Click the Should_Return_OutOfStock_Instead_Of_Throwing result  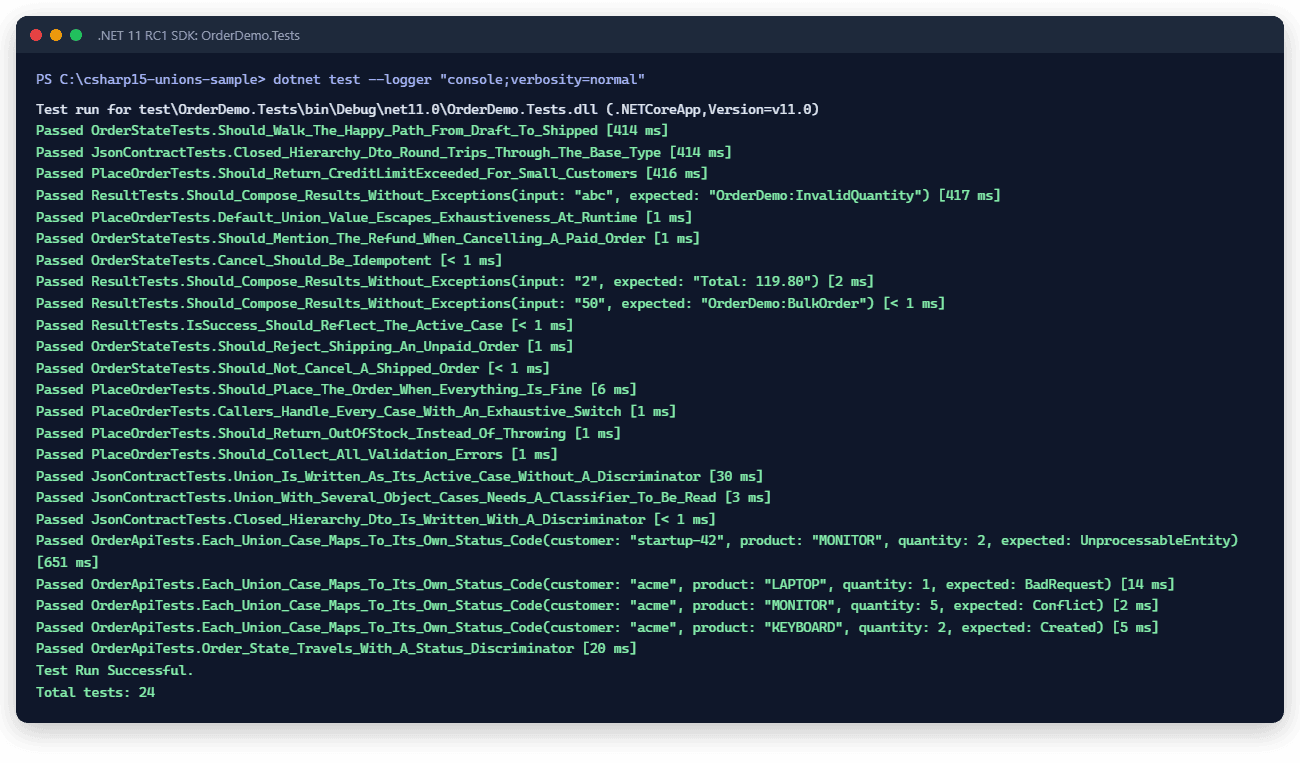pyautogui.click(x=328, y=433)
